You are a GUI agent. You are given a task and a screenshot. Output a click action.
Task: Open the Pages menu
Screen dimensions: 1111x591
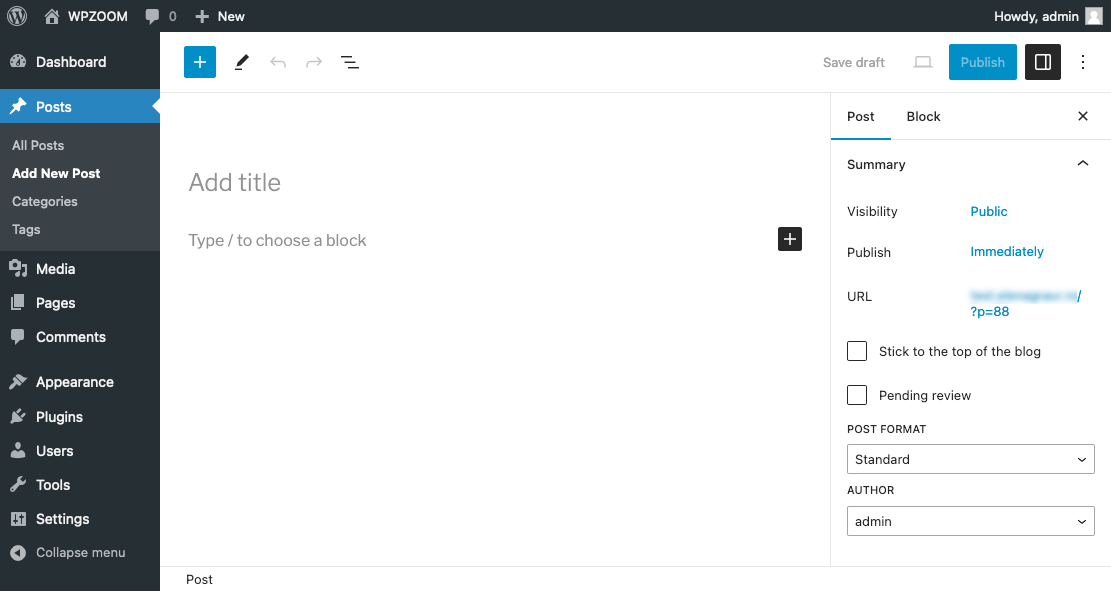pyautogui.click(x=80, y=303)
